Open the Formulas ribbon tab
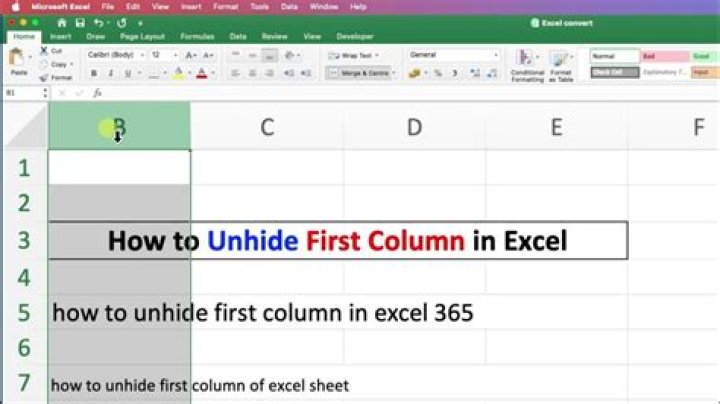This screenshot has width=720, height=404. [x=196, y=36]
